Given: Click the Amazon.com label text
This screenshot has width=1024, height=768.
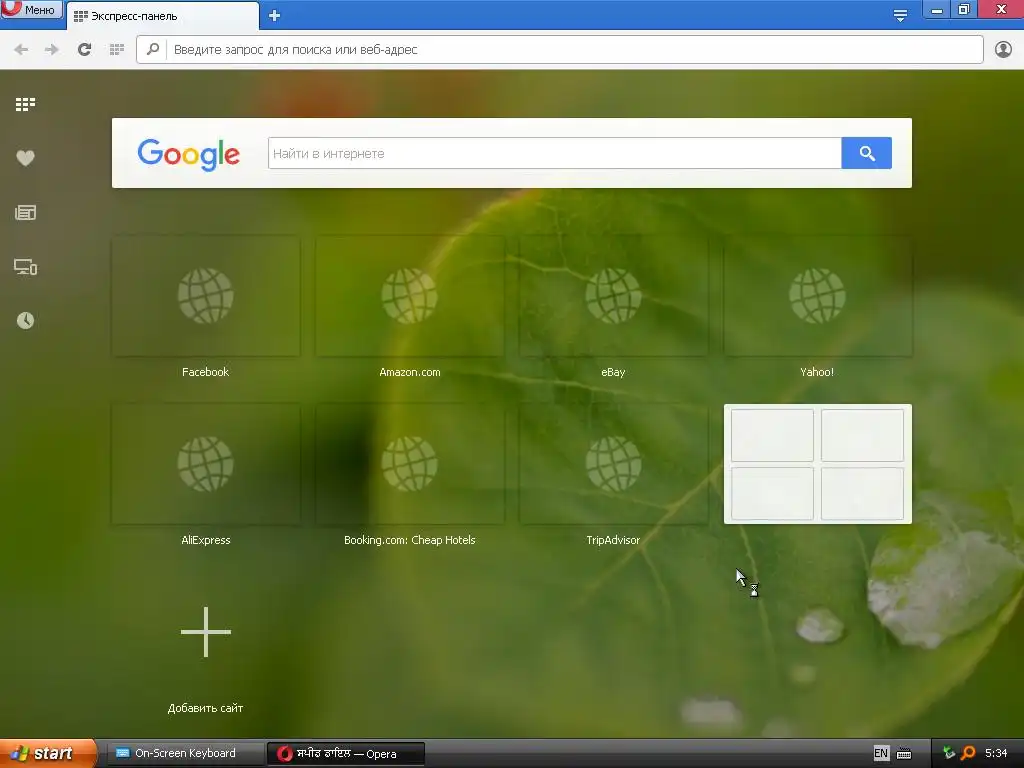Looking at the screenshot, I should pos(409,372).
